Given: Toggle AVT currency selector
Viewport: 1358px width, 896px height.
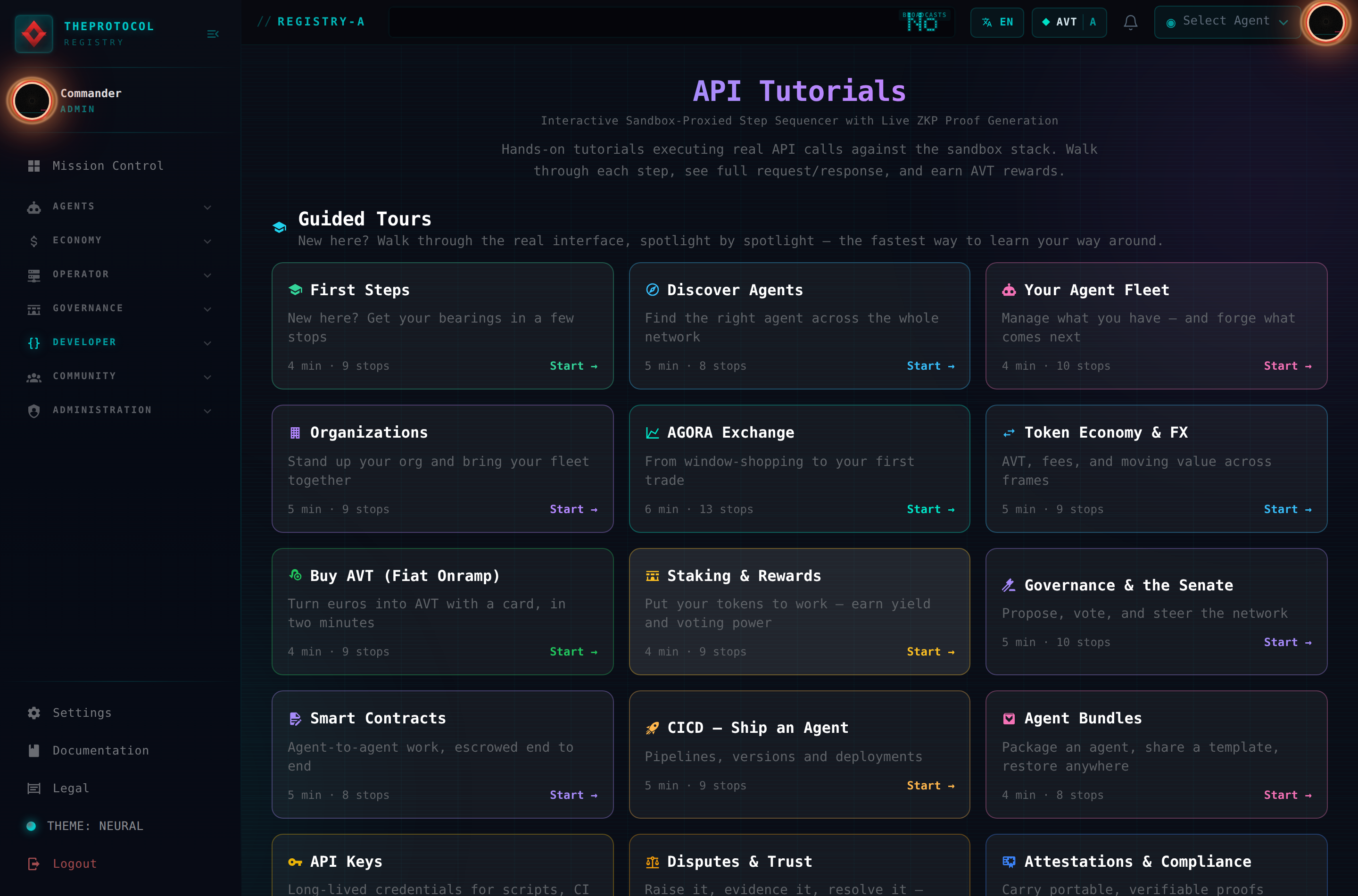Looking at the screenshot, I should pyautogui.click(x=1069, y=22).
